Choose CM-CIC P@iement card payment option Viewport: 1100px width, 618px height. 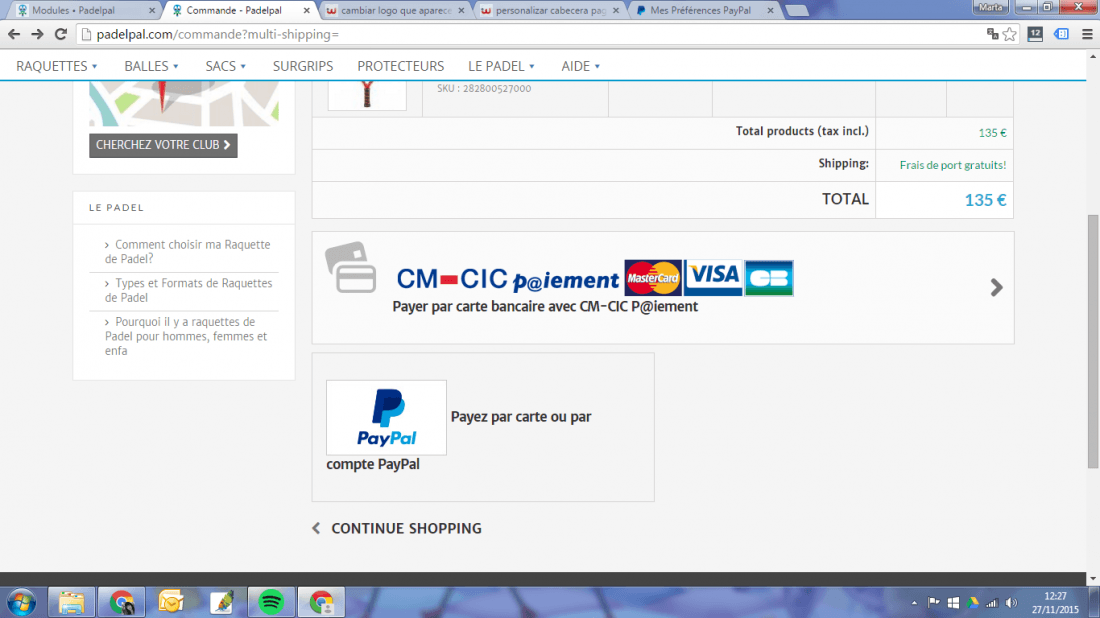tap(662, 288)
